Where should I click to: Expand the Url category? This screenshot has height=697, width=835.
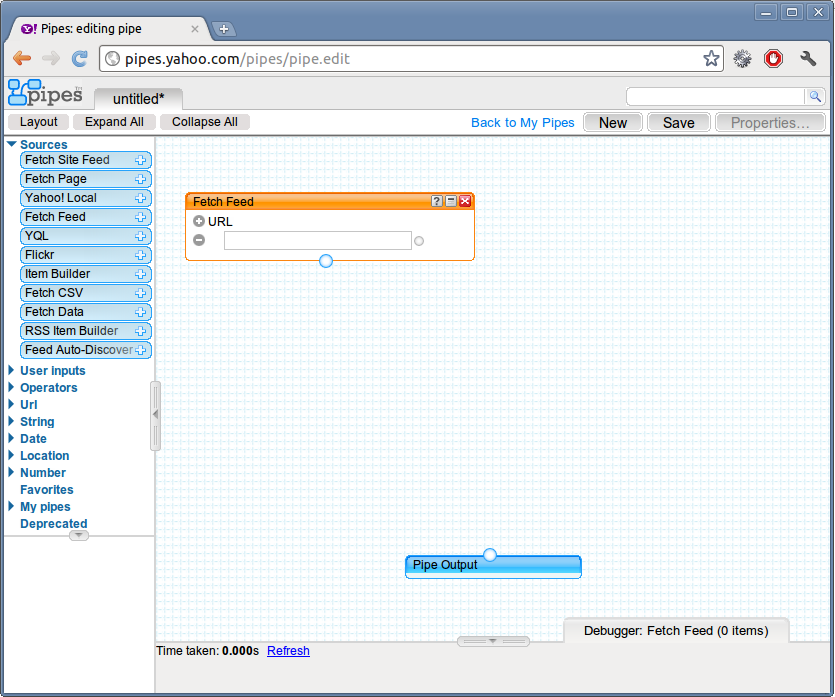tap(11, 404)
